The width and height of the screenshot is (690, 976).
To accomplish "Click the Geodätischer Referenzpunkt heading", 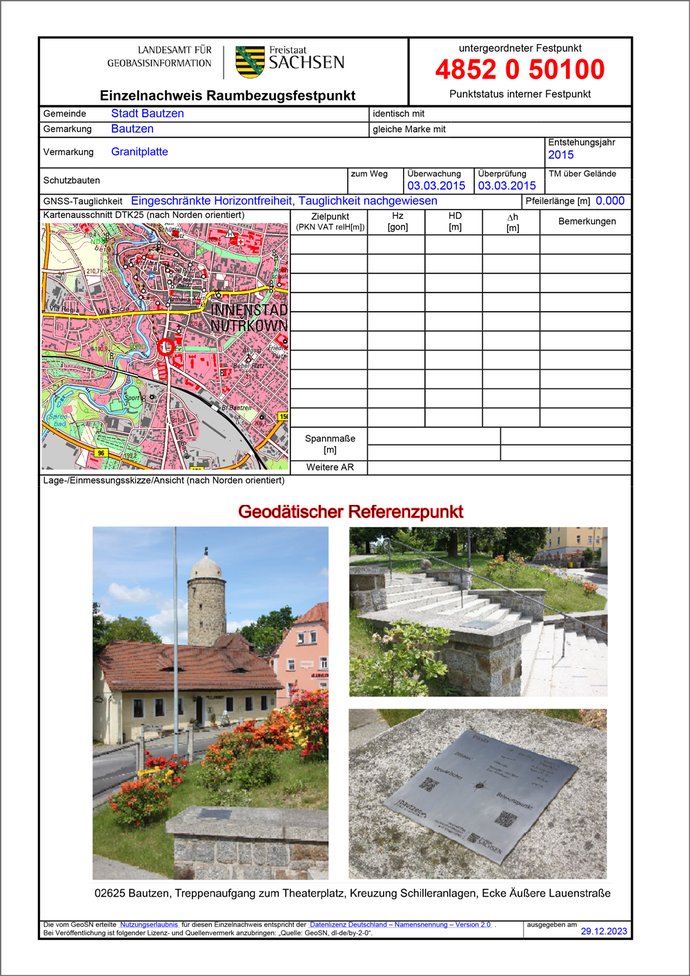I will 350,511.
